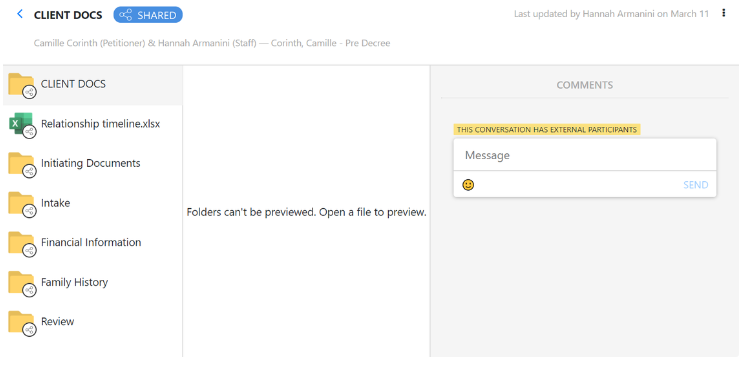This screenshot has width=742, height=376.
Task: Select the 'CLIENT DOCS' row label in list
Action: [73, 84]
